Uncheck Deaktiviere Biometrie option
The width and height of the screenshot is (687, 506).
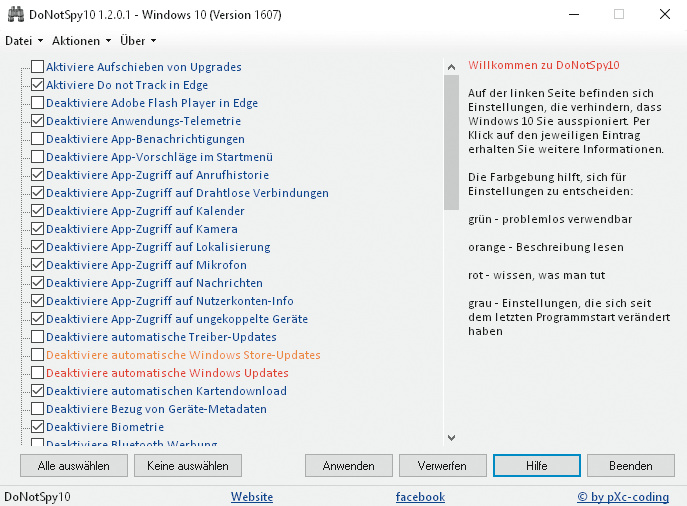pos(37,427)
